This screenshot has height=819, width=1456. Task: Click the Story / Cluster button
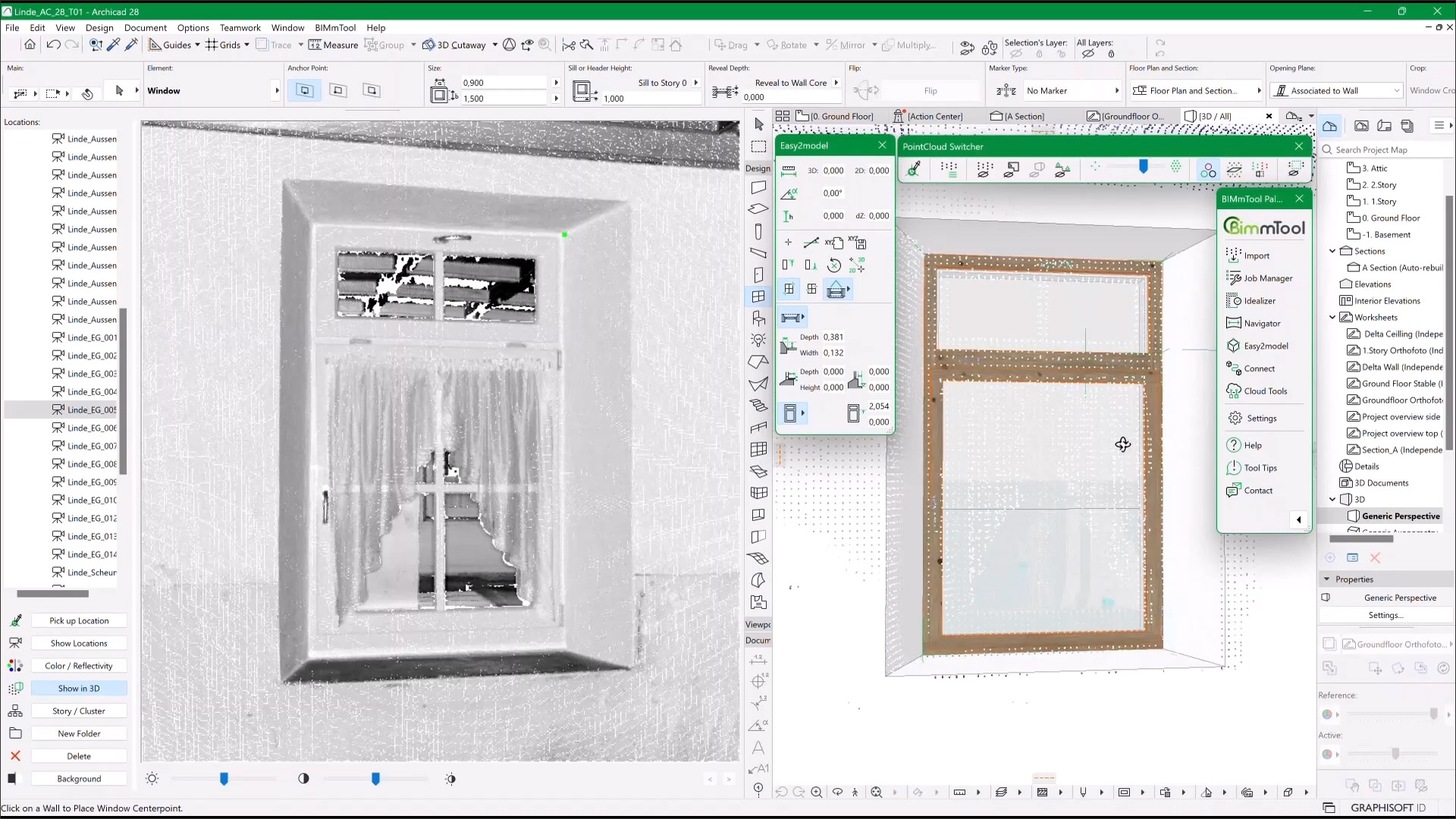point(79,711)
